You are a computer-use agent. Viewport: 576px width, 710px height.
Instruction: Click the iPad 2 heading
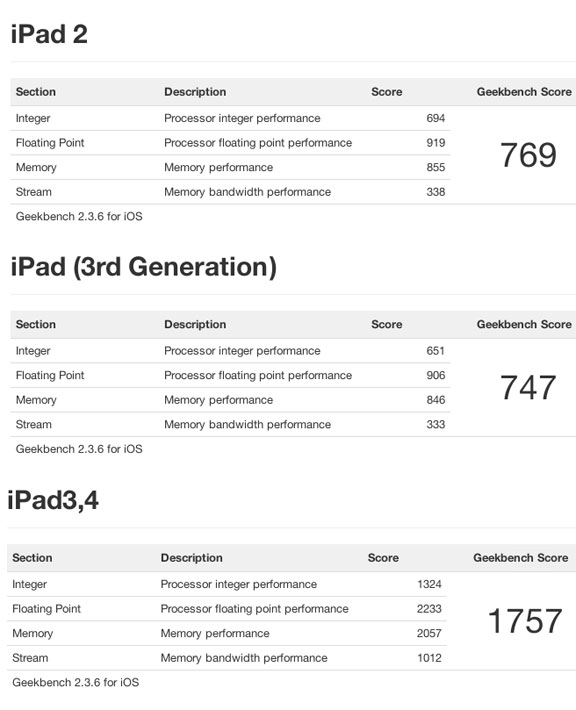click(49, 34)
